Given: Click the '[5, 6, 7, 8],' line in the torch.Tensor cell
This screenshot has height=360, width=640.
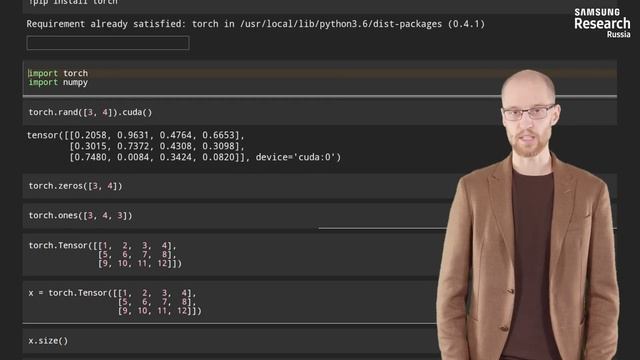Looking at the screenshot, I should (137, 255).
